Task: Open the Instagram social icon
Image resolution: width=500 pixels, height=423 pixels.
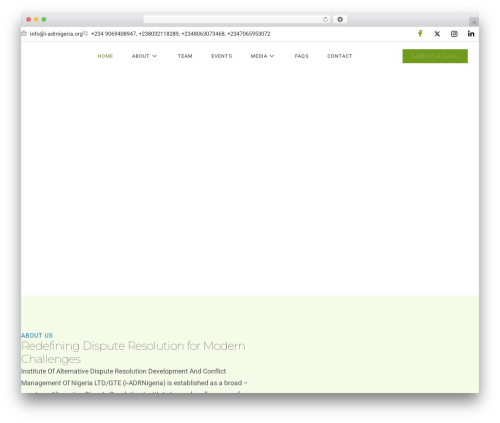Action: (x=454, y=34)
